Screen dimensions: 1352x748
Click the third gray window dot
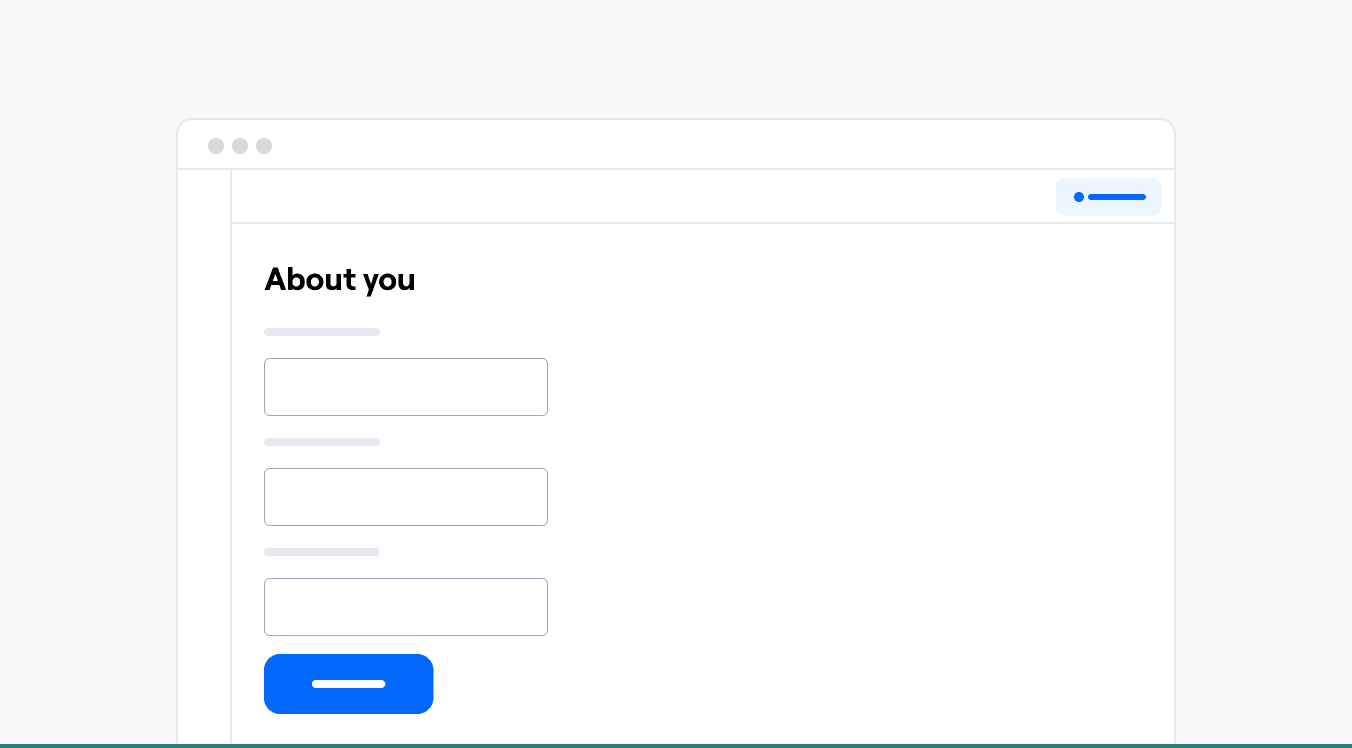(264, 146)
